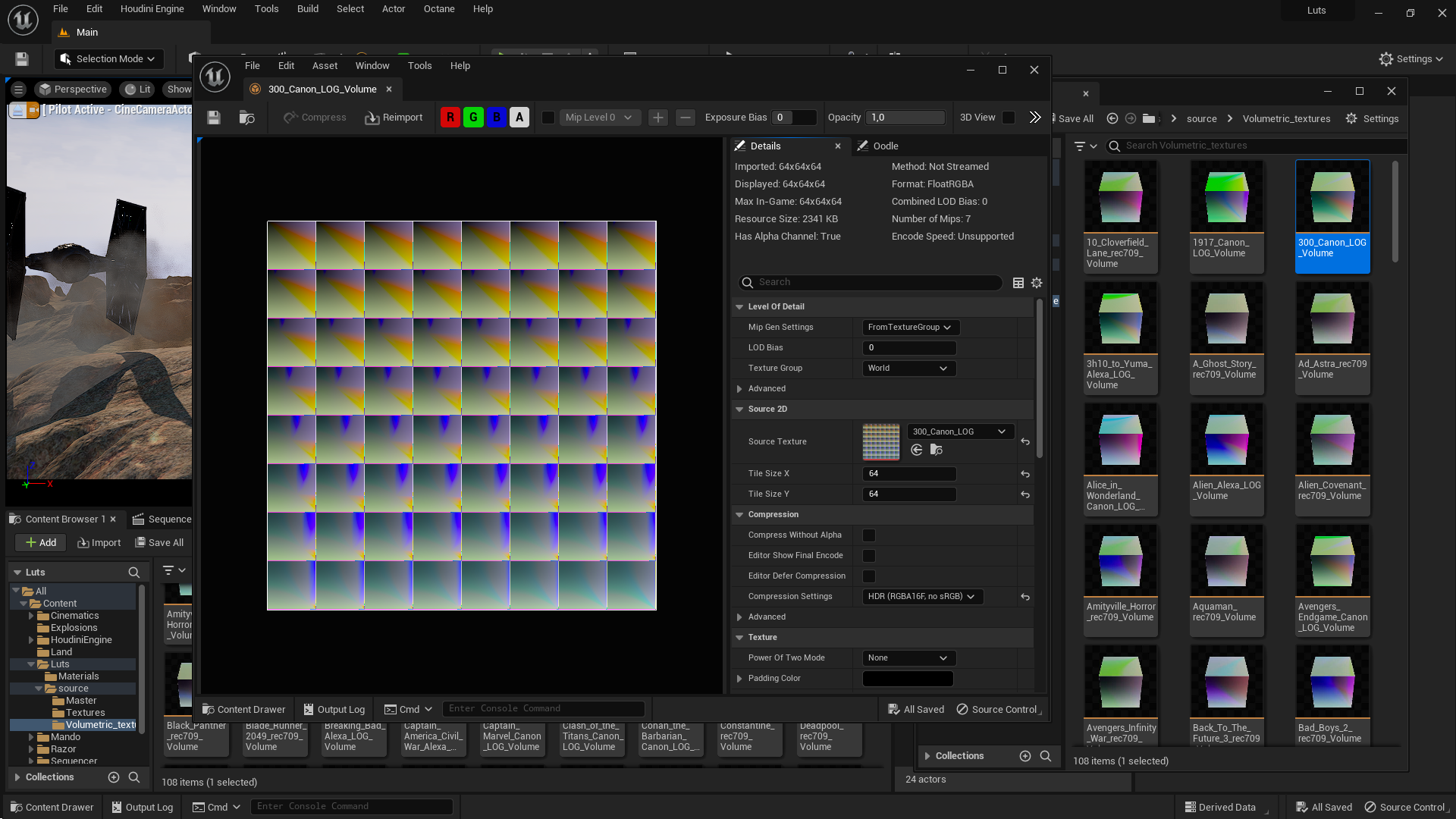
Task: Enable the 3D View checkbox
Action: coord(1009,118)
